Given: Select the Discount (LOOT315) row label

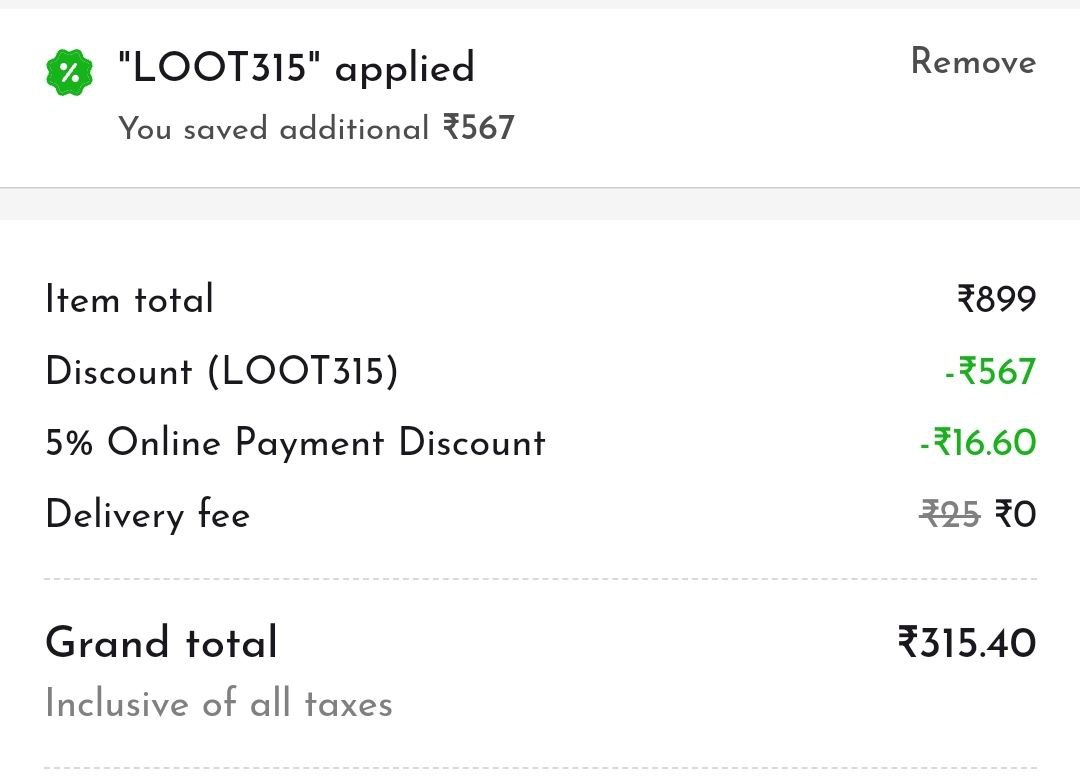Looking at the screenshot, I should [222, 371].
